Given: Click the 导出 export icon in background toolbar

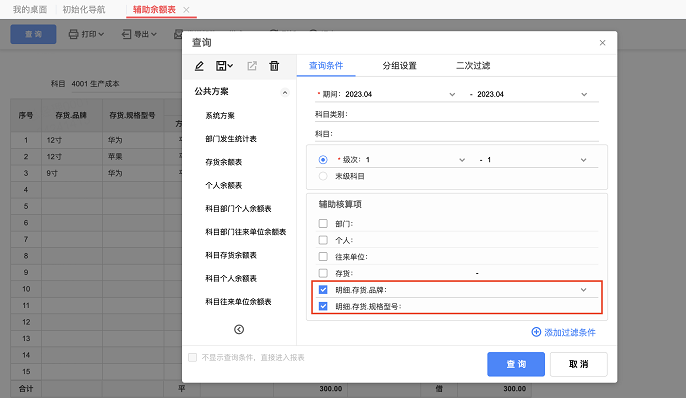Looking at the screenshot, I should [x=126, y=34].
